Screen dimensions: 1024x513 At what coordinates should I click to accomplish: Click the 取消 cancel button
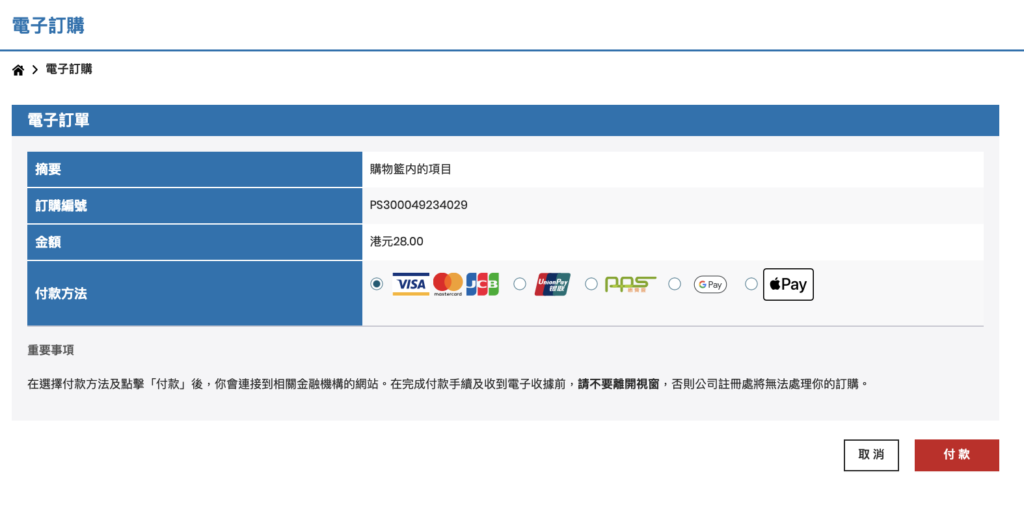tap(870, 455)
